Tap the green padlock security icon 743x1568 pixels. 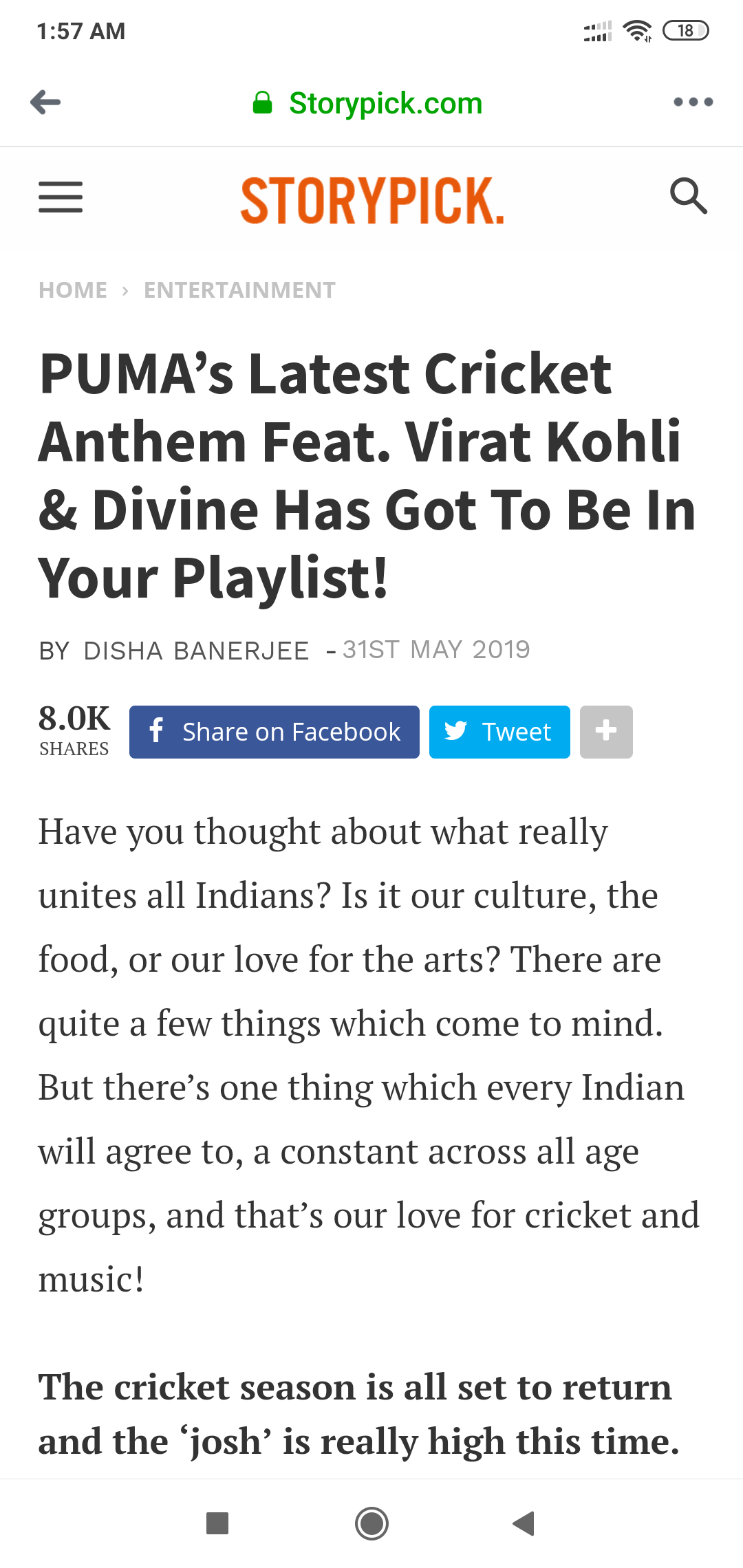pos(262,103)
